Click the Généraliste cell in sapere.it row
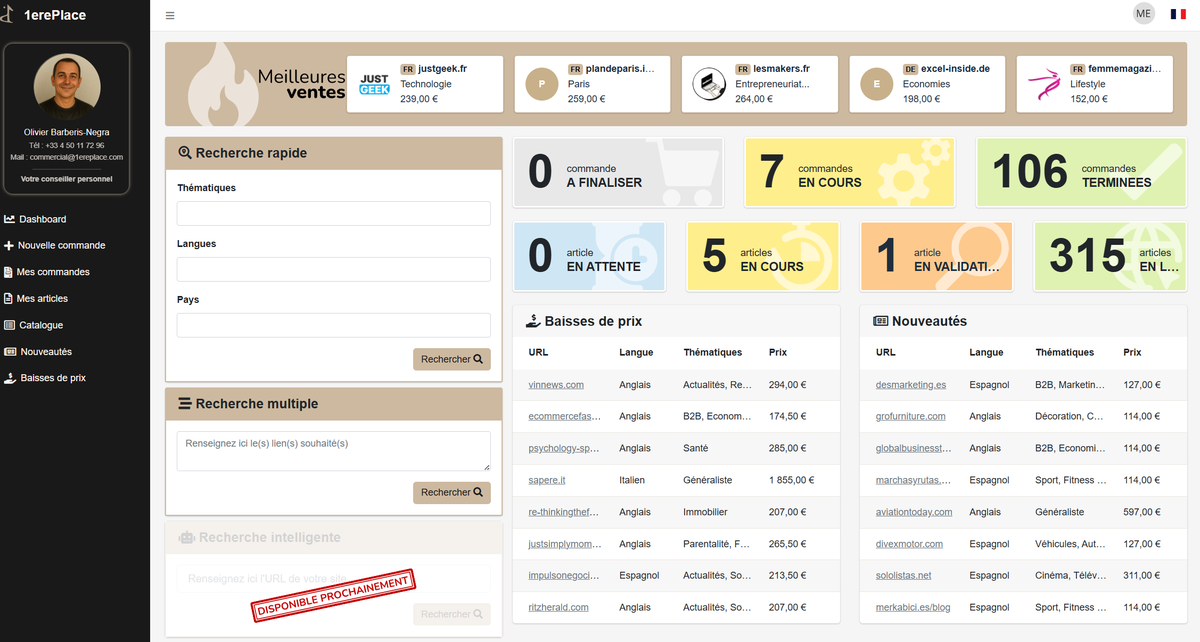Image resolution: width=1200 pixels, height=642 pixels. [x=708, y=480]
